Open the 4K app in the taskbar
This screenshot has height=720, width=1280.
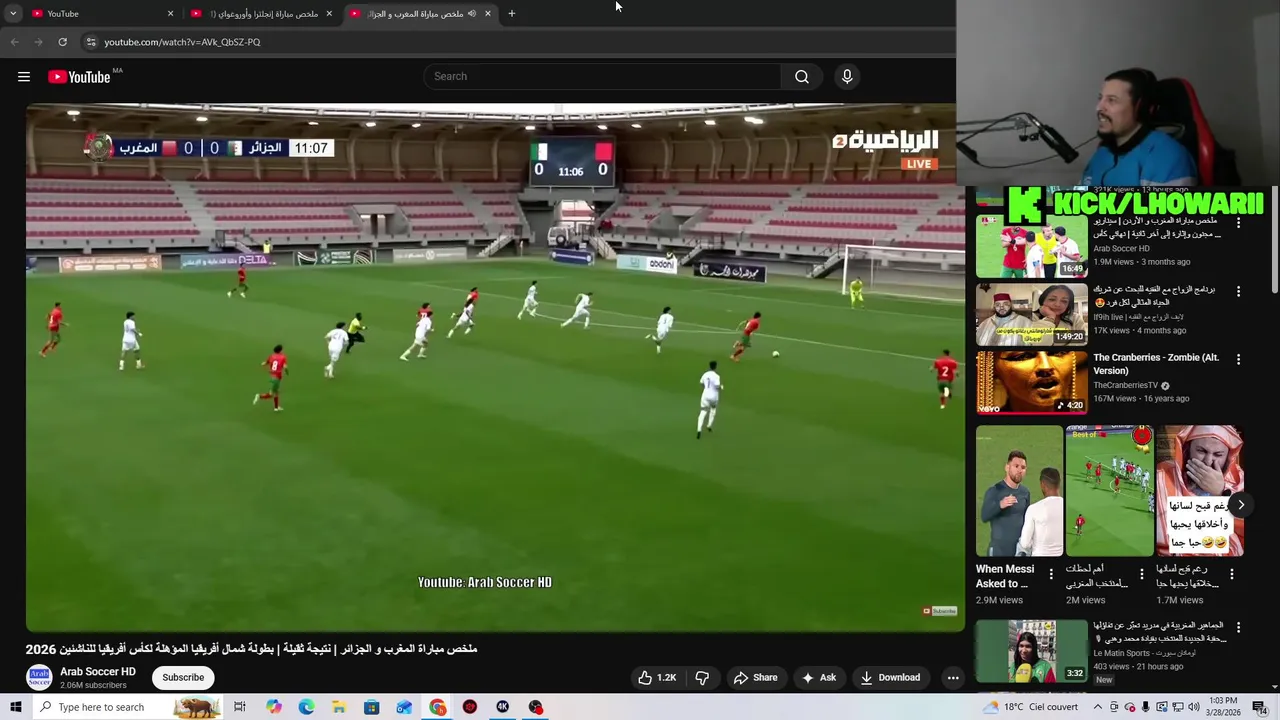pyautogui.click(x=503, y=707)
